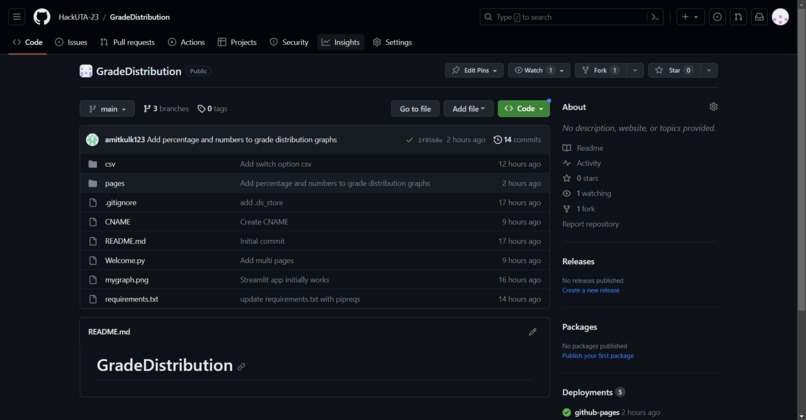This screenshot has width=806, height=420.
Task: Click the GradeDistribution repository avatar icon
Action: 86,71
